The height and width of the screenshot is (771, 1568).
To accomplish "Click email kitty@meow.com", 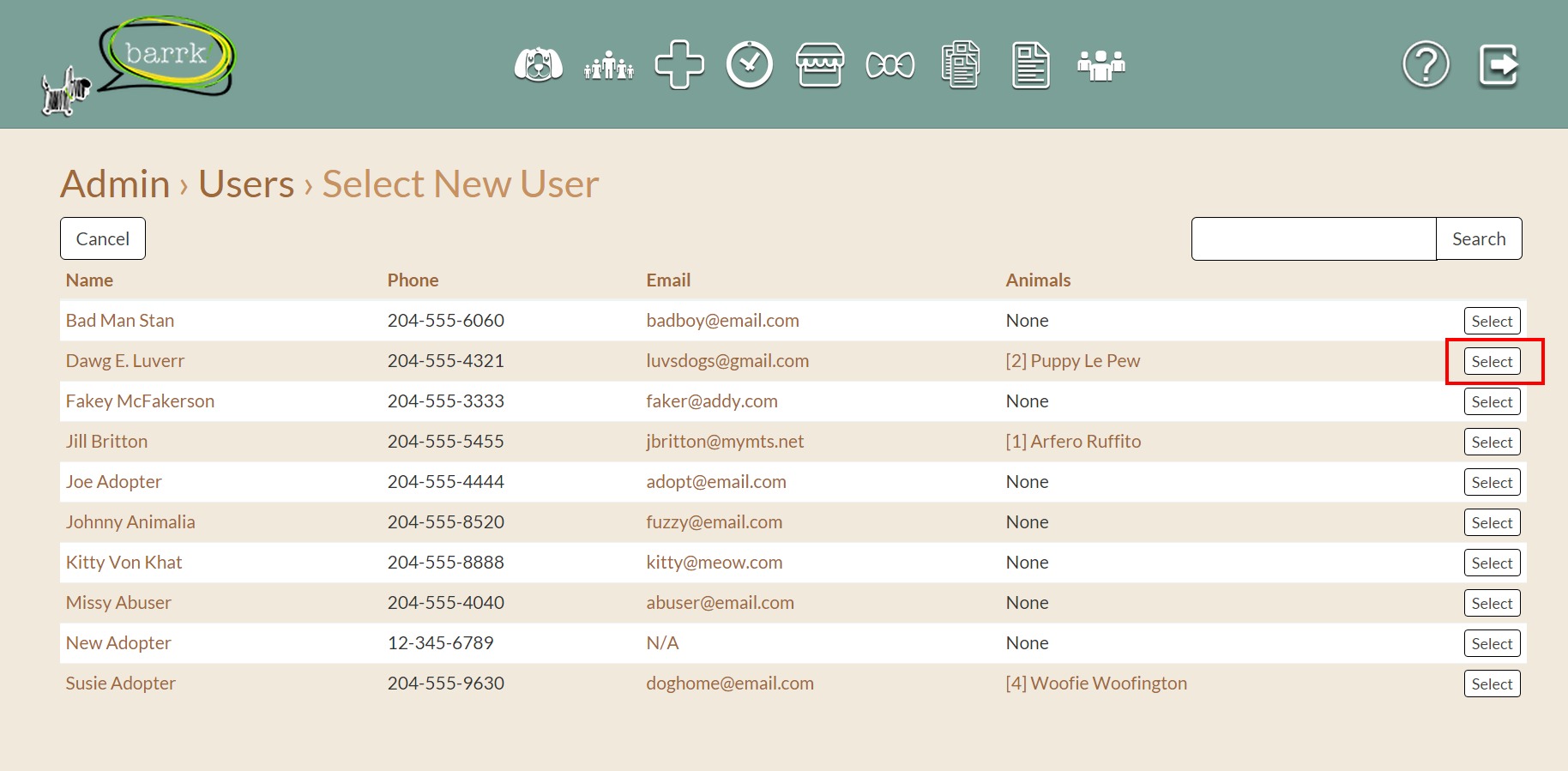I will pos(715,563).
